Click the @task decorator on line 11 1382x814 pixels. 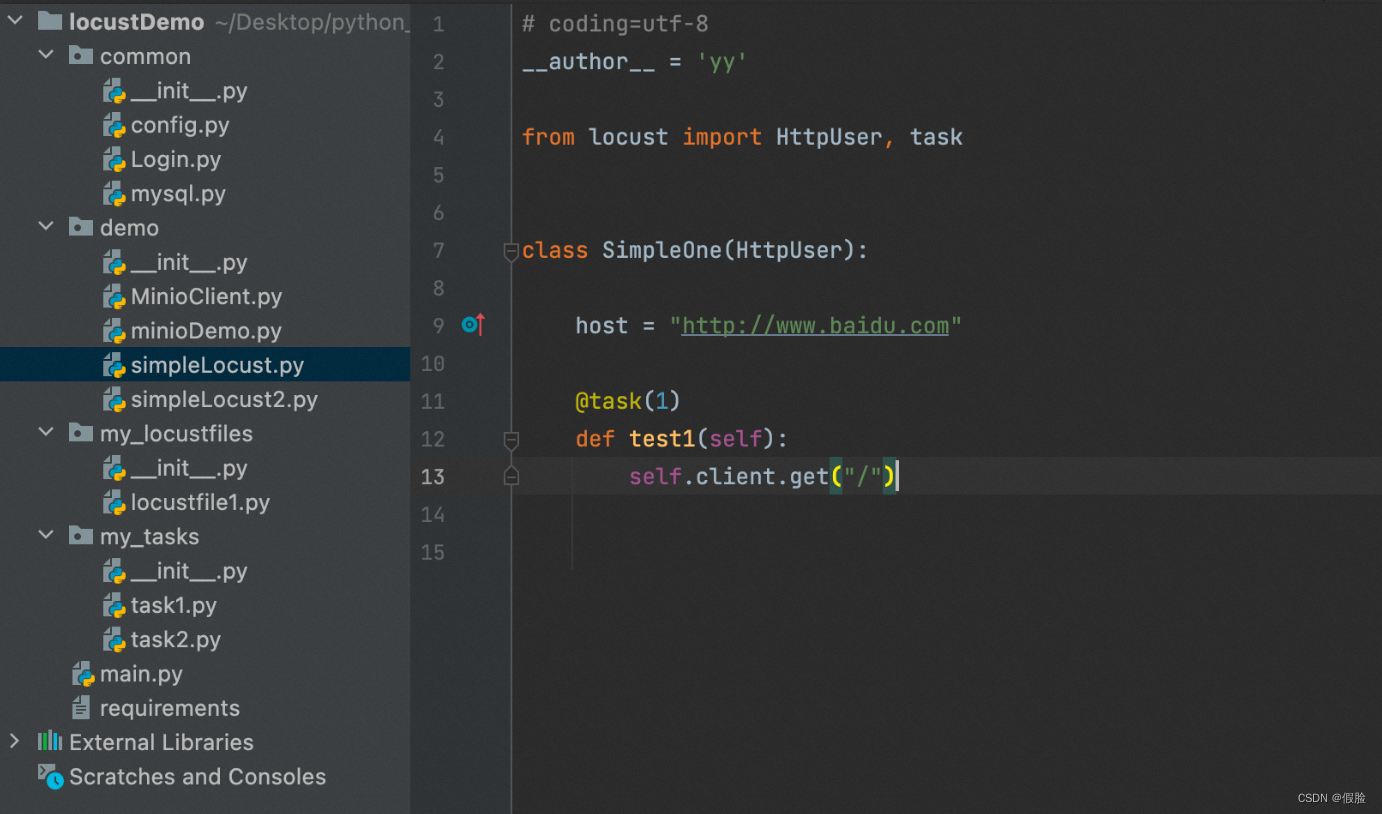608,401
